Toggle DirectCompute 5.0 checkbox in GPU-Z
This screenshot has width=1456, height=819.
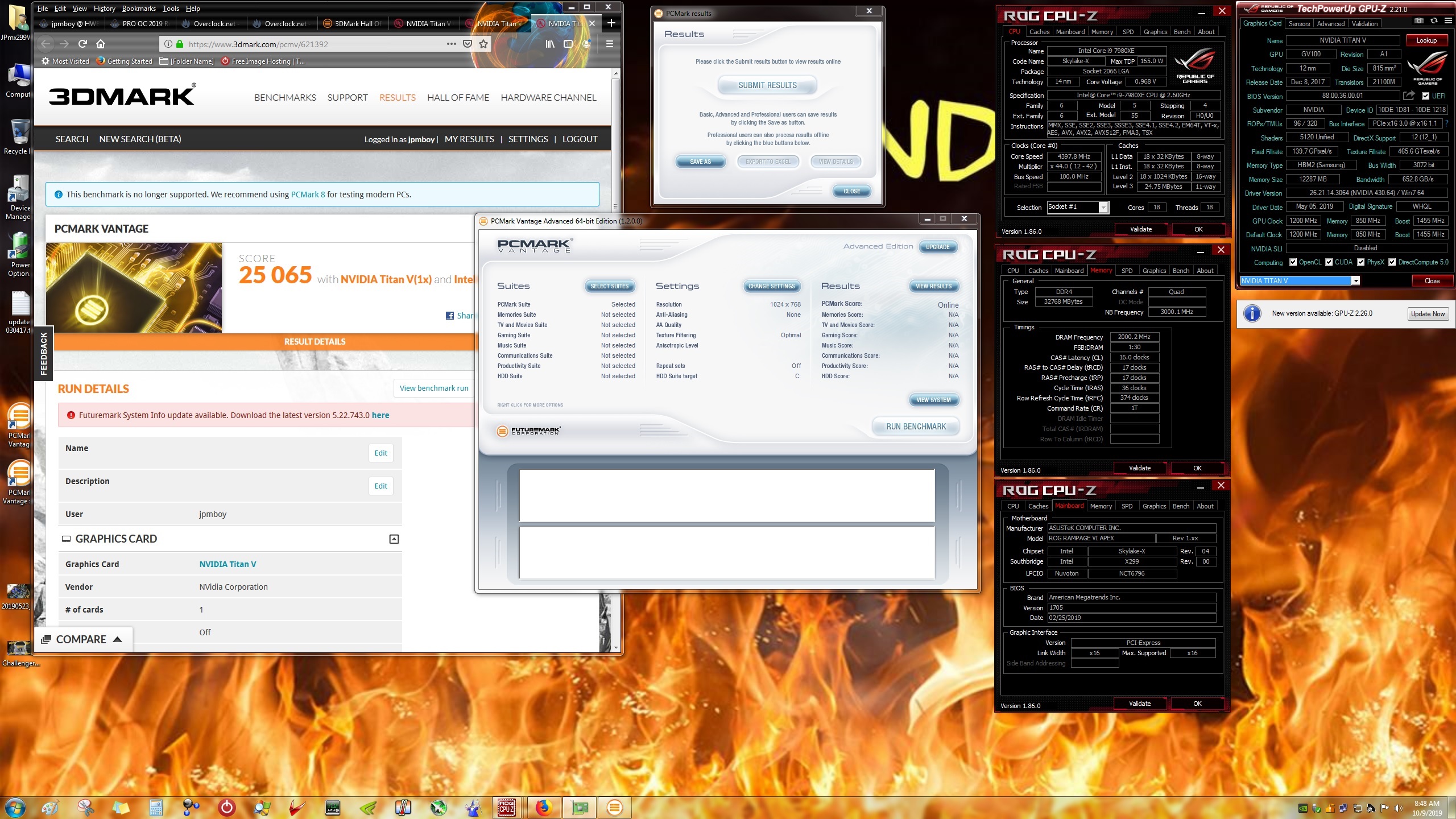1392,262
